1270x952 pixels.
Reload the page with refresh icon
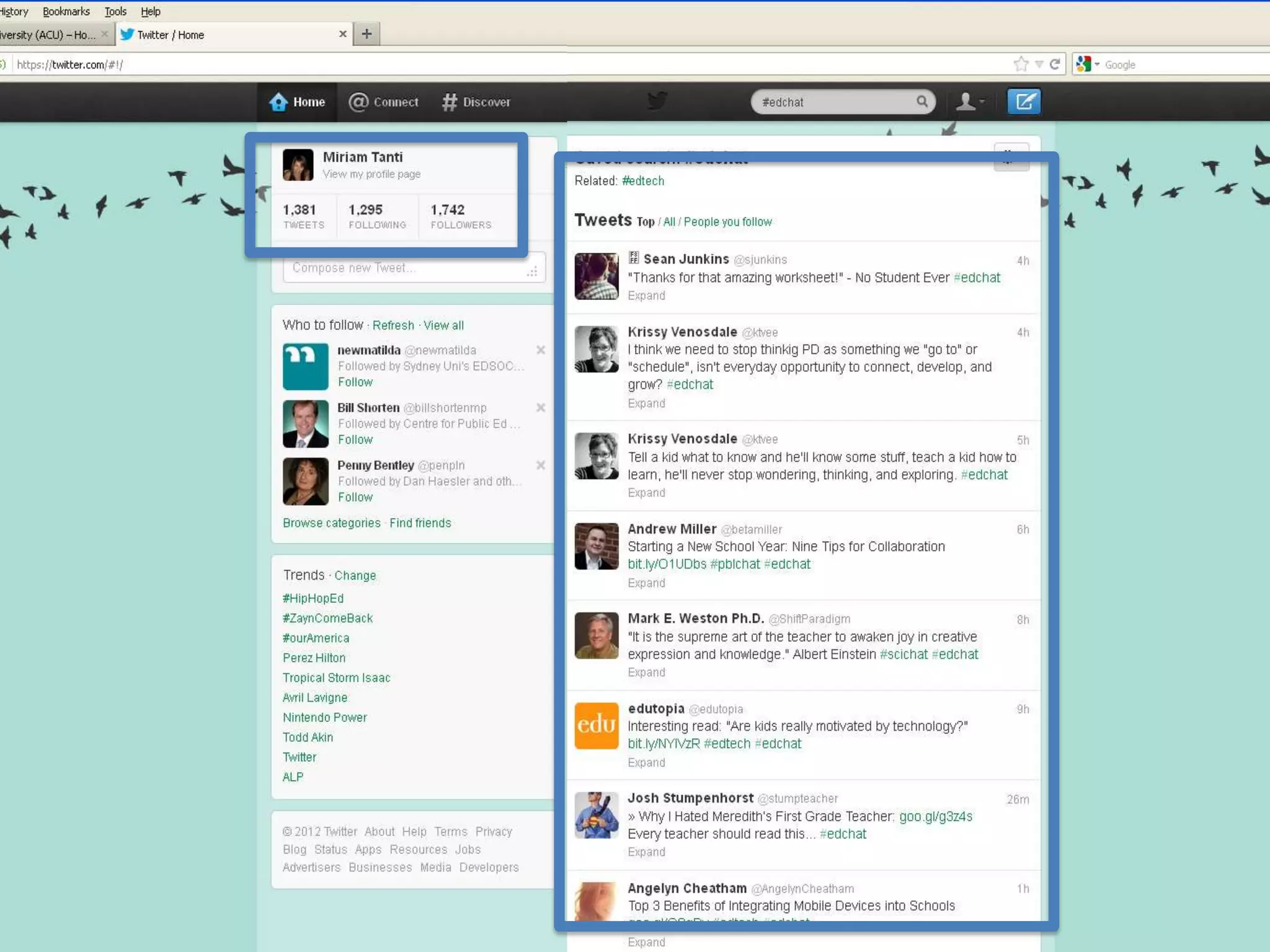pos(1055,64)
